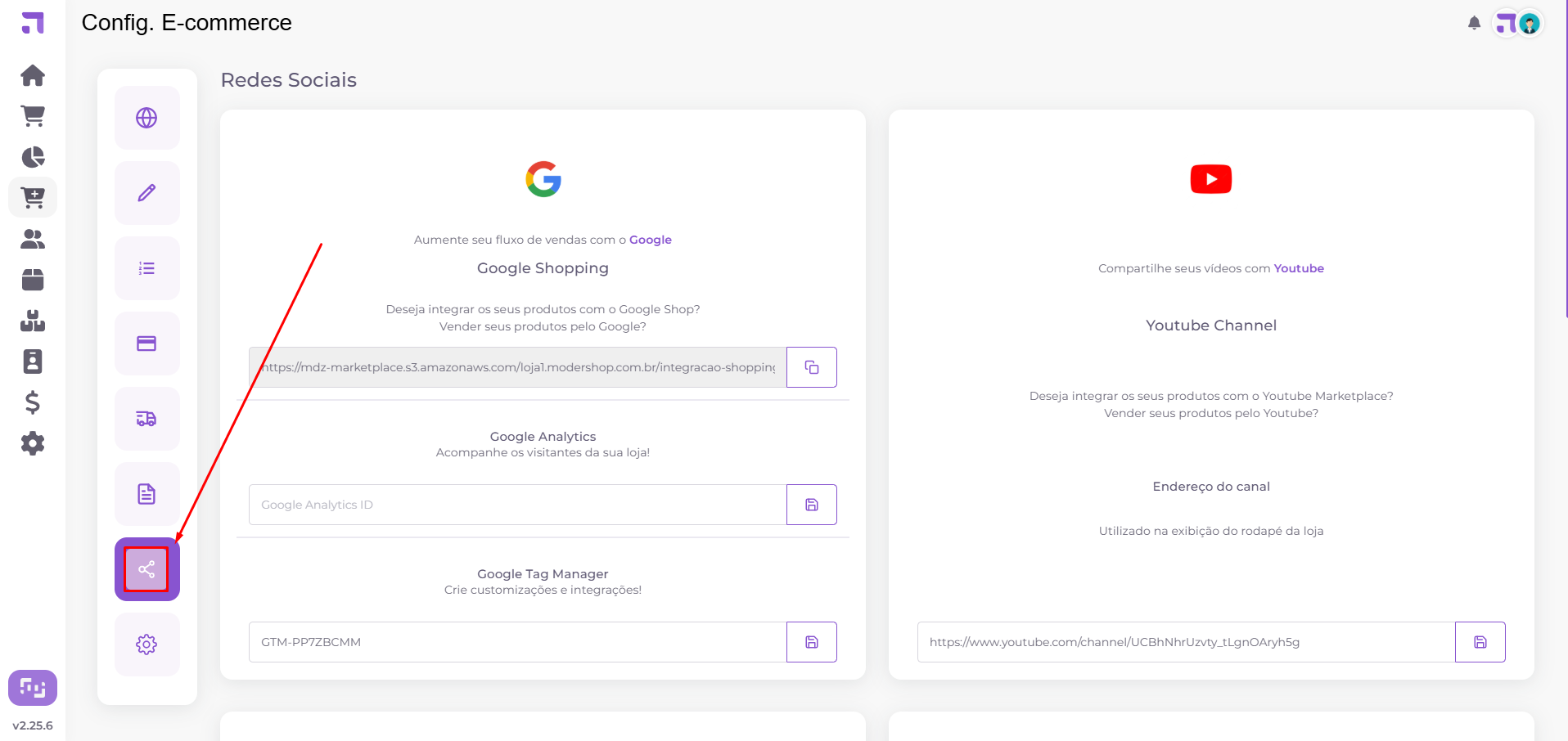Click the Google Analytics label
The width and height of the screenshot is (1568, 741).
(x=543, y=437)
